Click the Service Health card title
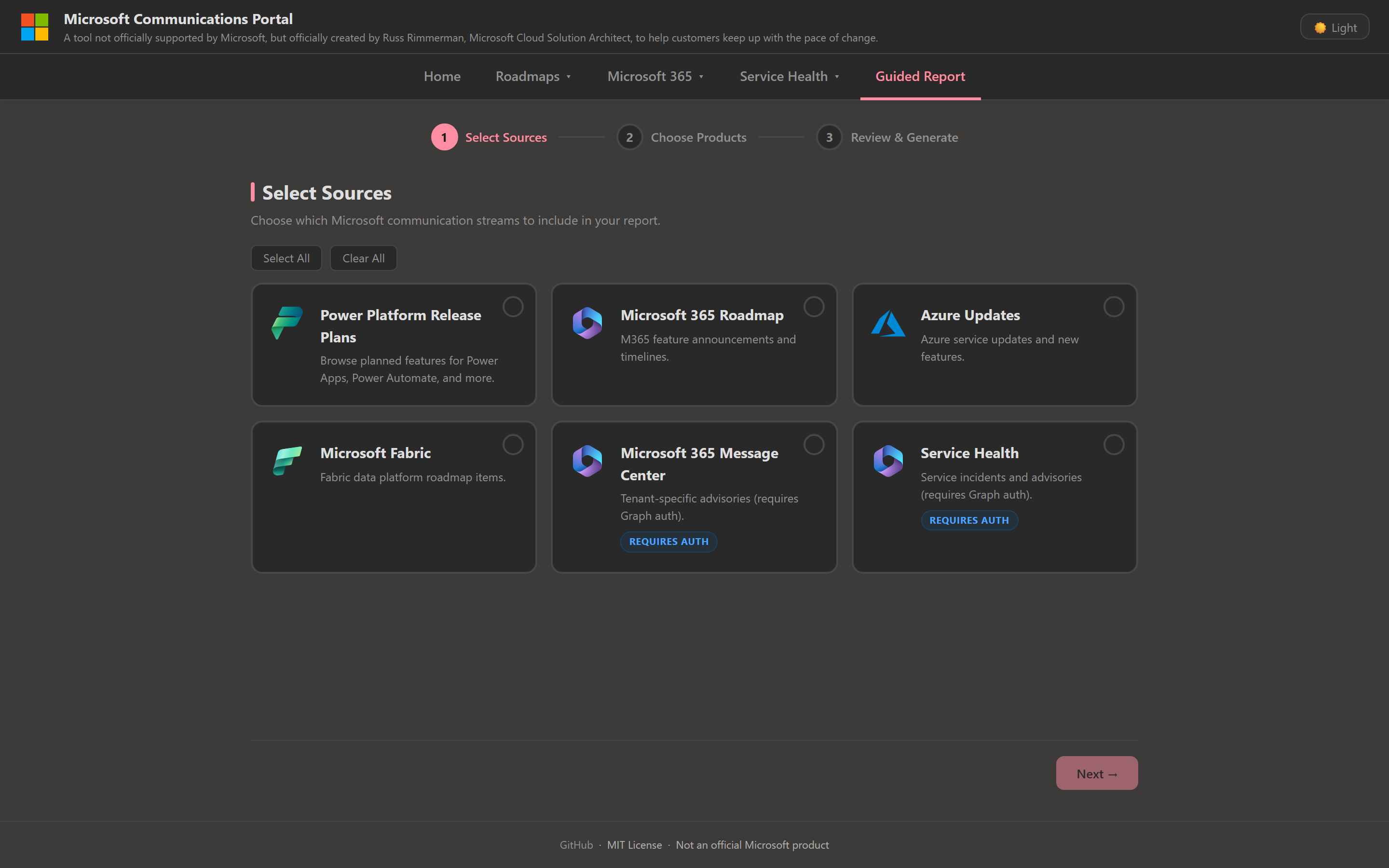1389x868 pixels. 969,453
